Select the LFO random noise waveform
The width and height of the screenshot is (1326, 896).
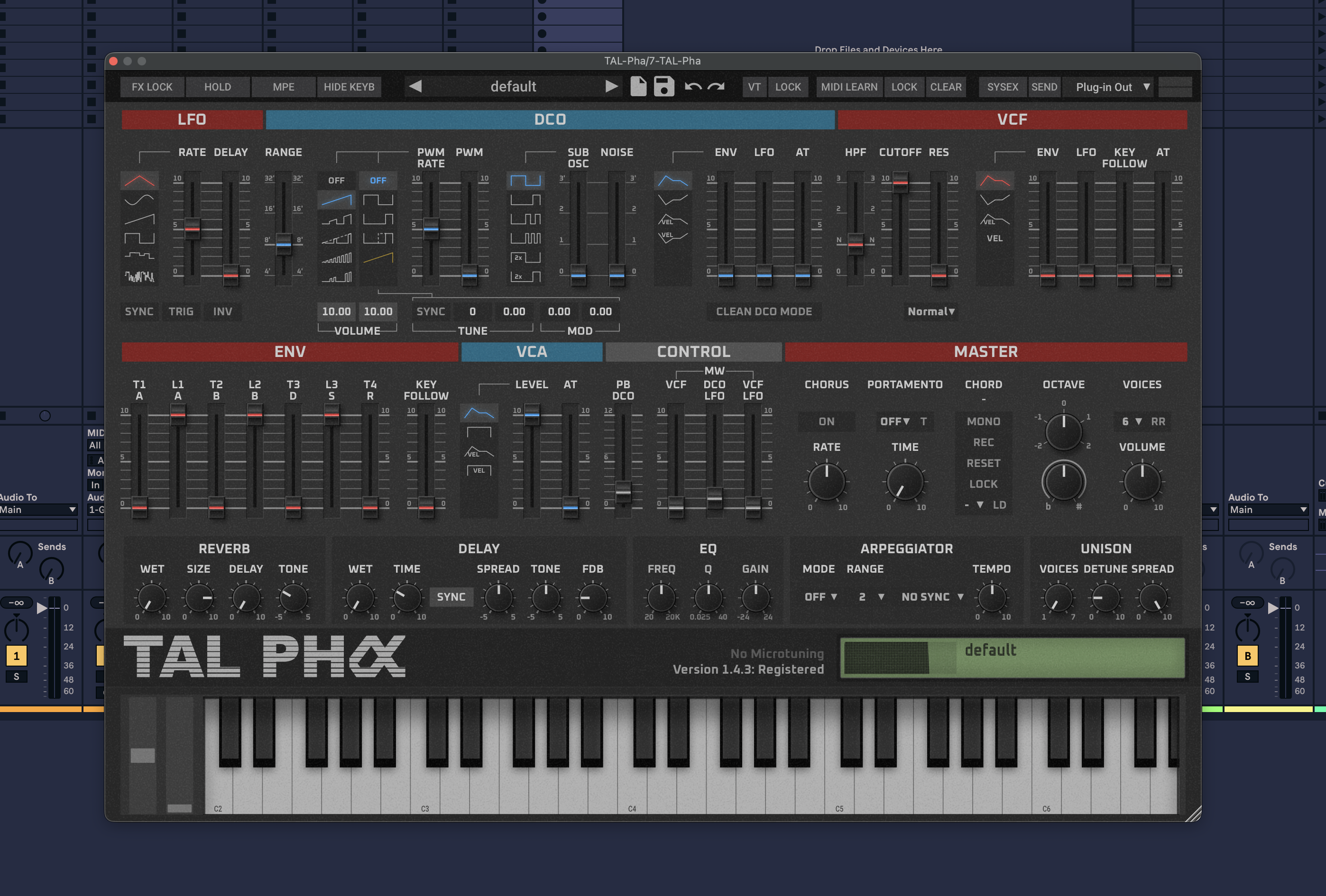tap(139, 276)
